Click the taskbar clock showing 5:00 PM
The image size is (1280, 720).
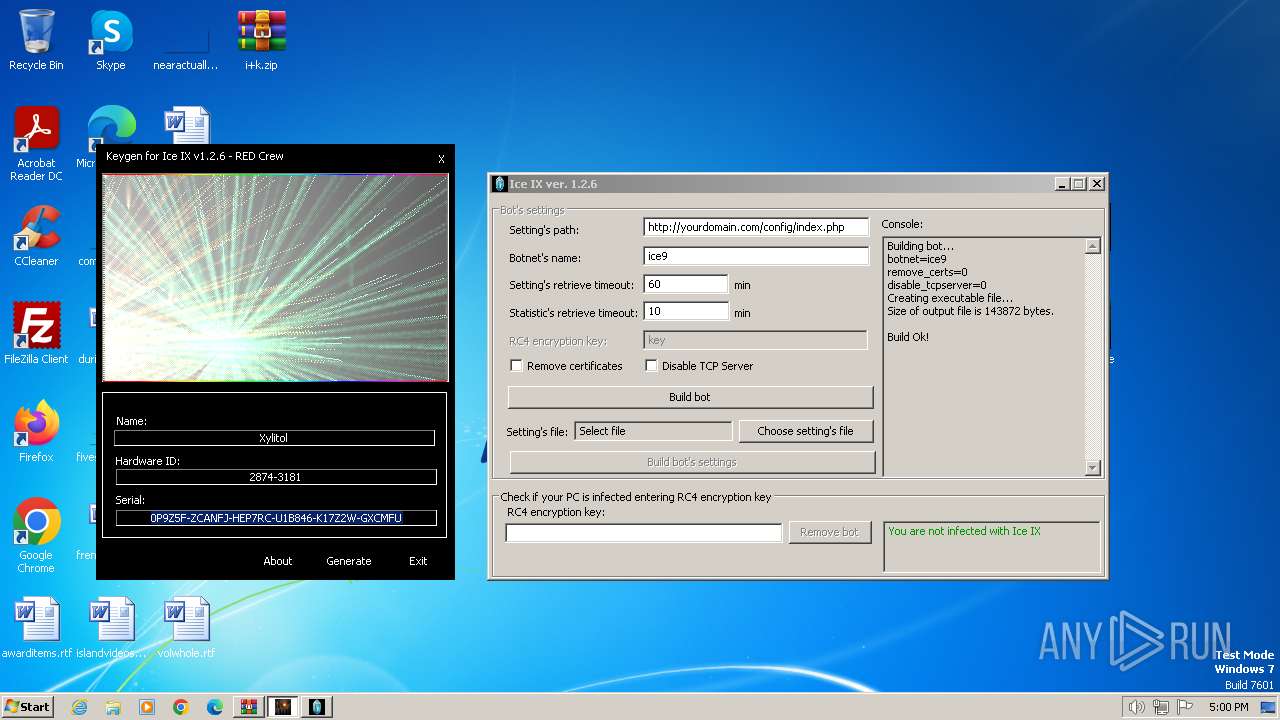coord(1228,707)
